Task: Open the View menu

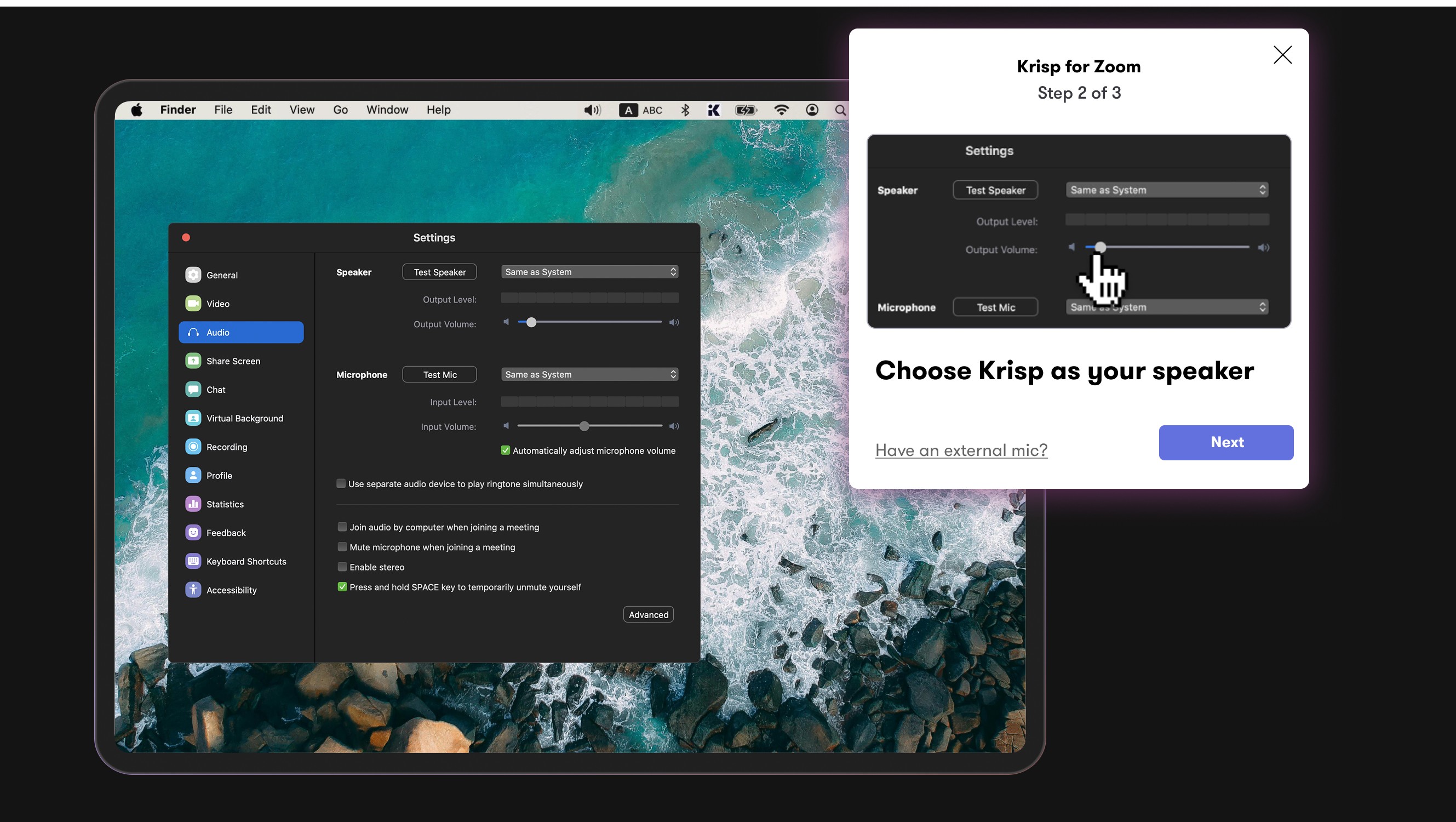Action: 302,110
